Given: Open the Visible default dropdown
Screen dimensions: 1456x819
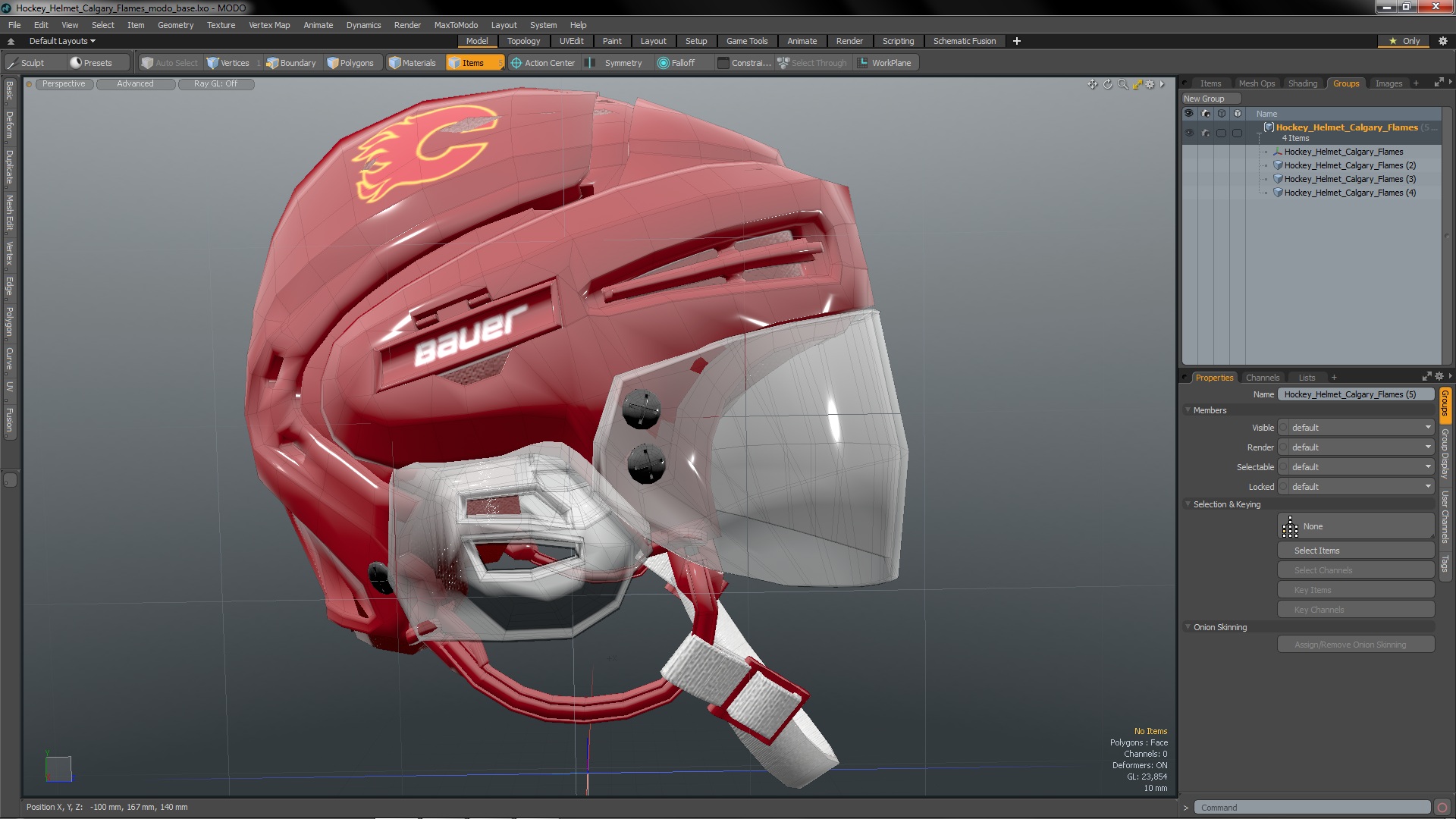Looking at the screenshot, I should [1361, 428].
